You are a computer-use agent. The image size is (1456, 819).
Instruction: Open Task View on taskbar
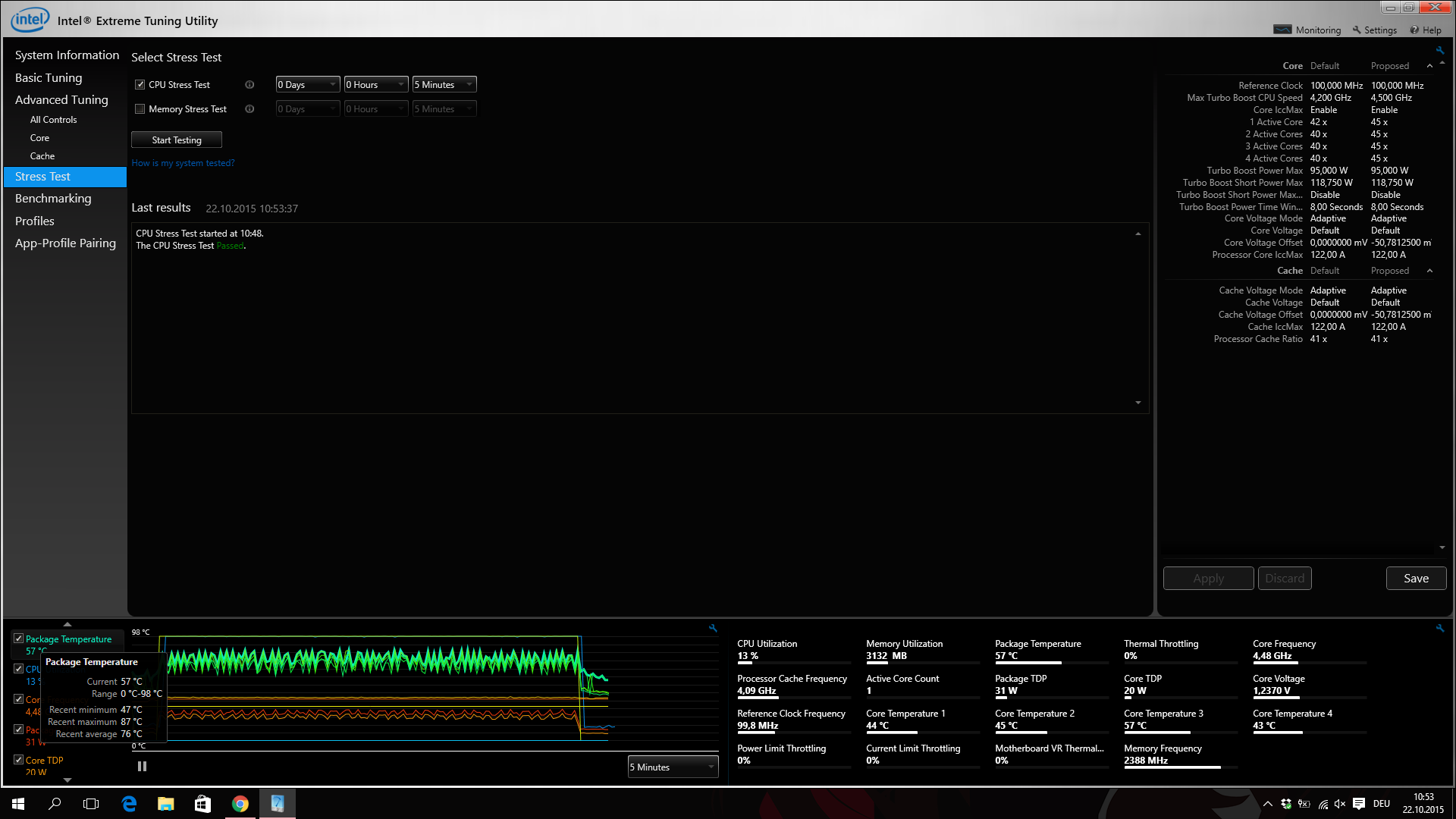[x=91, y=804]
